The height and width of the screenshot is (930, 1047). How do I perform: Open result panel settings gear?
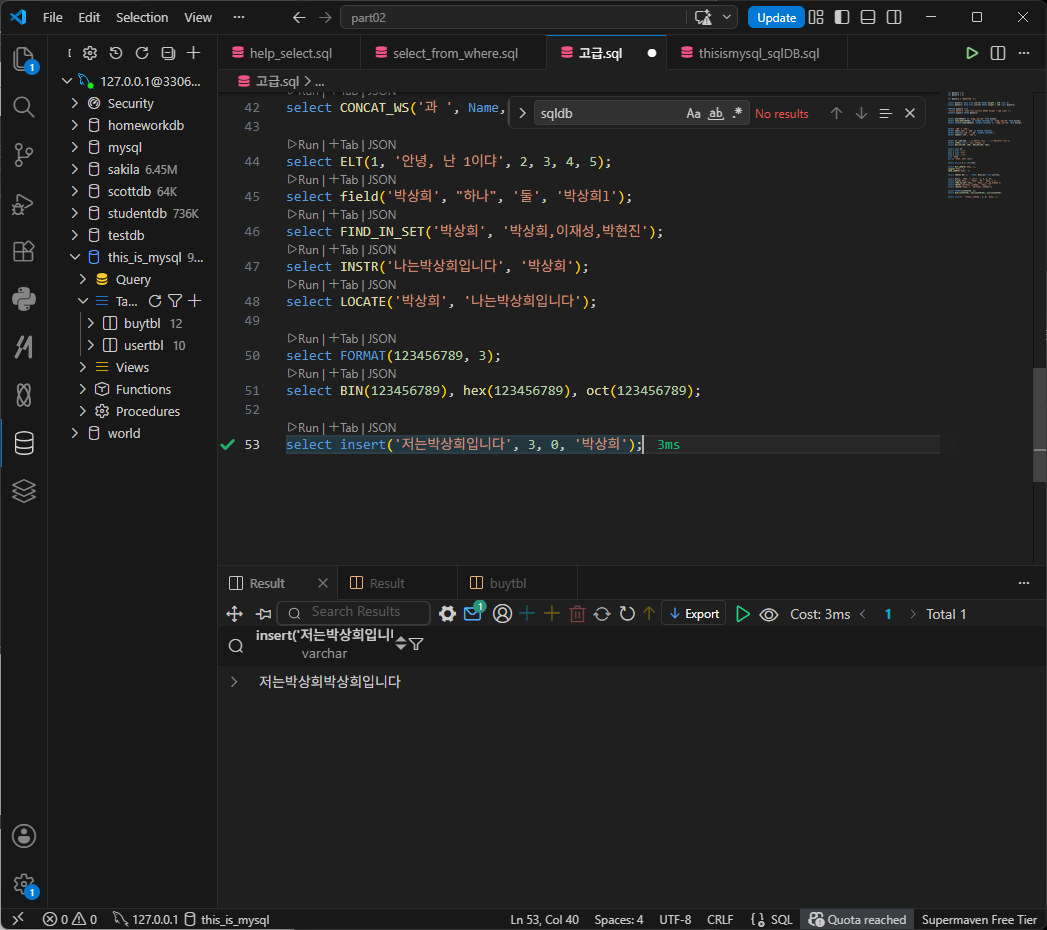click(447, 614)
